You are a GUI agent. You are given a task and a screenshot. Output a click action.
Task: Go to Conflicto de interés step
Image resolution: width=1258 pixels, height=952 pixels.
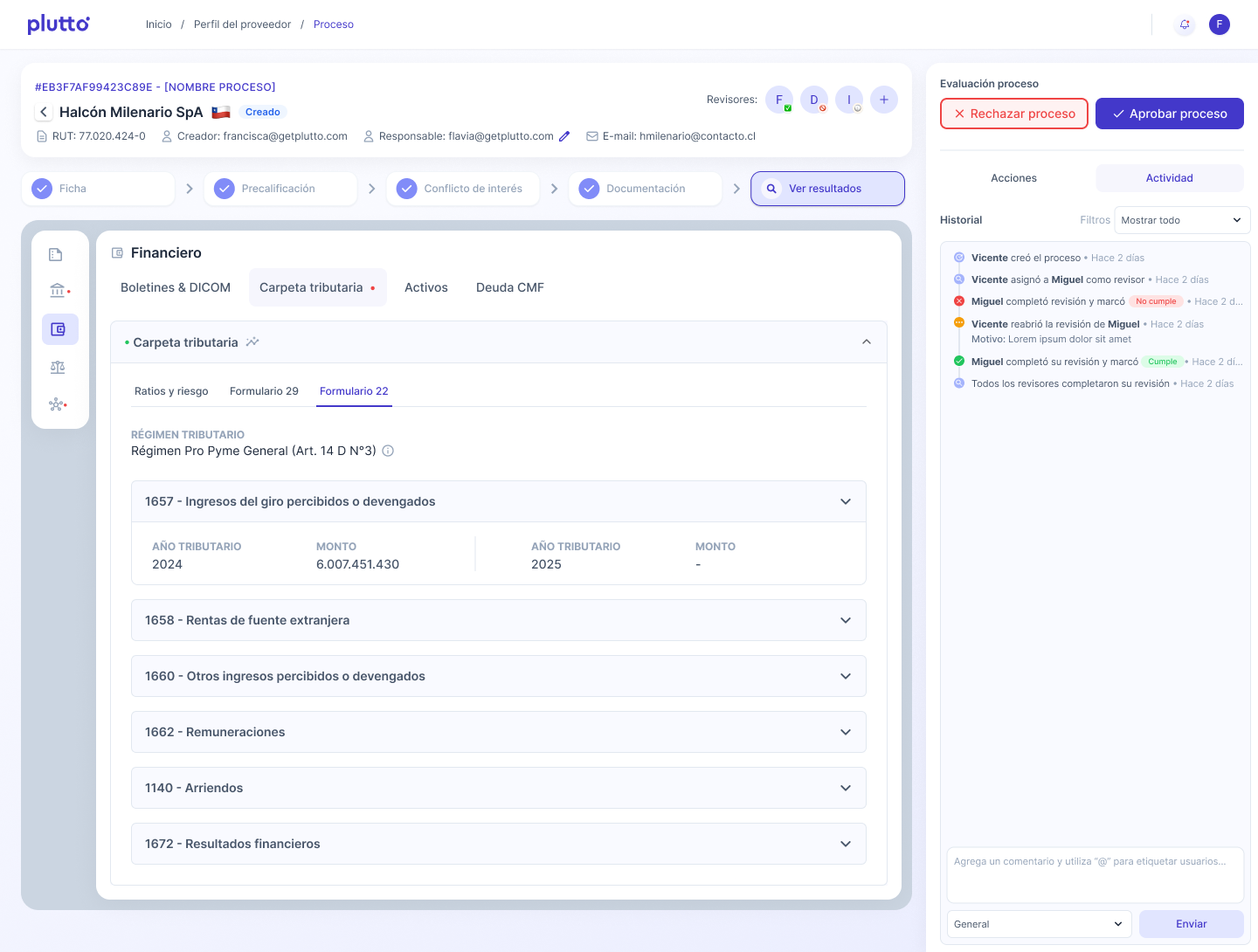pos(463,189)
